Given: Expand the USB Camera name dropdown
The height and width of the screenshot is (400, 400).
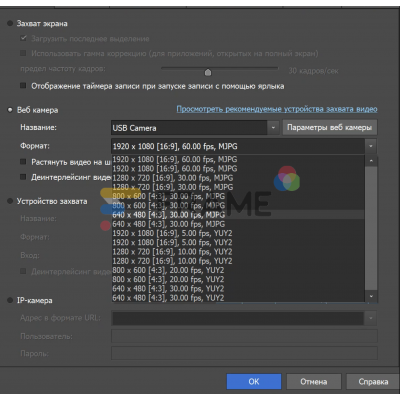Looking at the screenshot, I should click(x=273, y=128).
